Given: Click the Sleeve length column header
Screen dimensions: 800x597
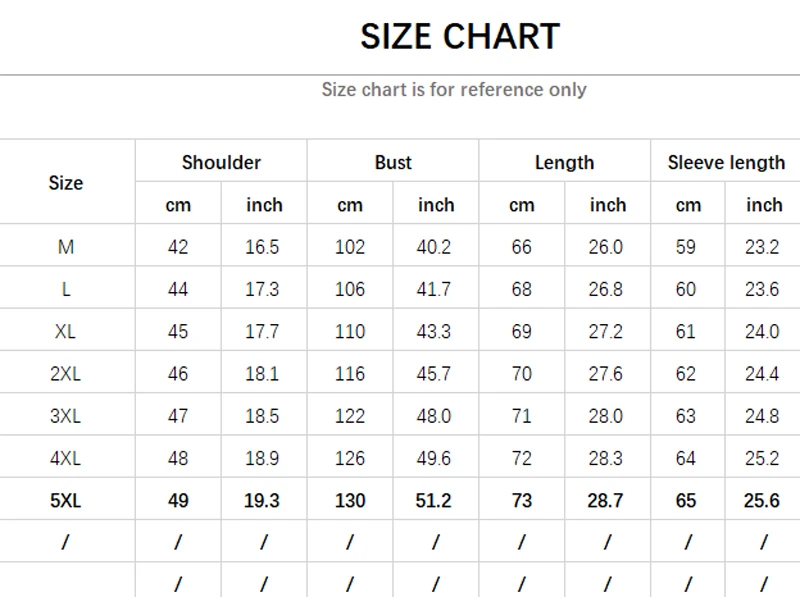Looking at the screenshot, I should (x=726, y=162).
